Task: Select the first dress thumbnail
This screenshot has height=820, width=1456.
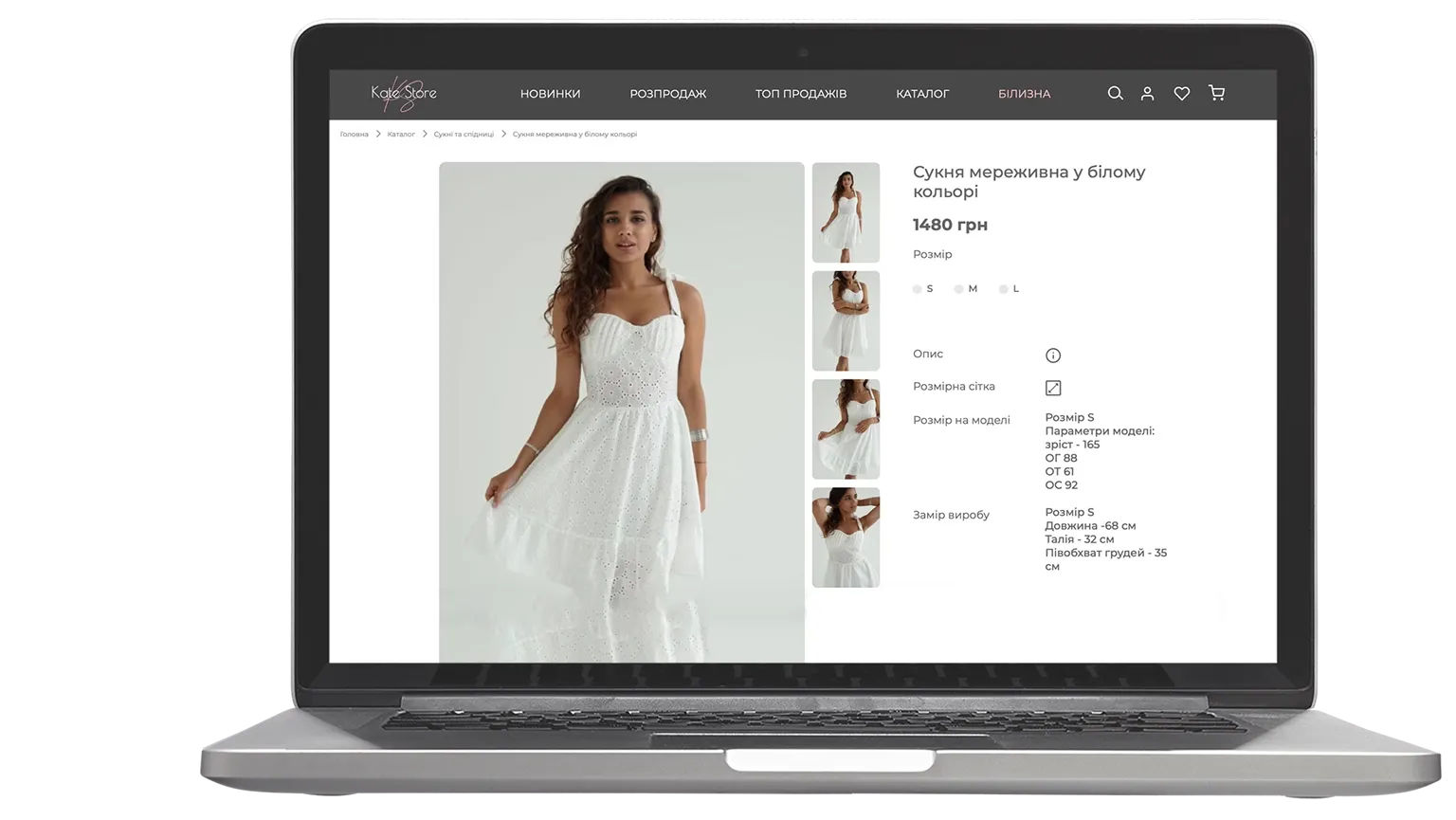Action: (x=846, y=212)
